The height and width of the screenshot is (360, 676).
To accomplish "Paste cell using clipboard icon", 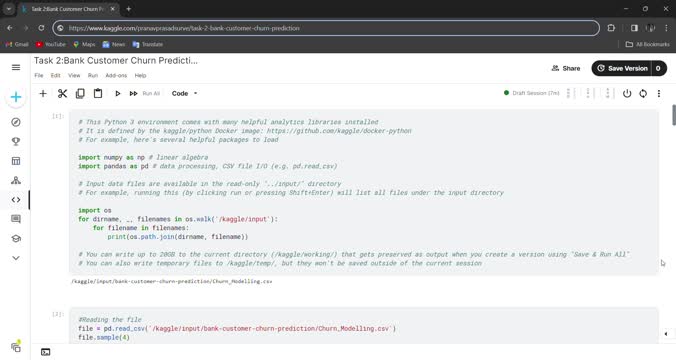I will (x=98, y=94).
